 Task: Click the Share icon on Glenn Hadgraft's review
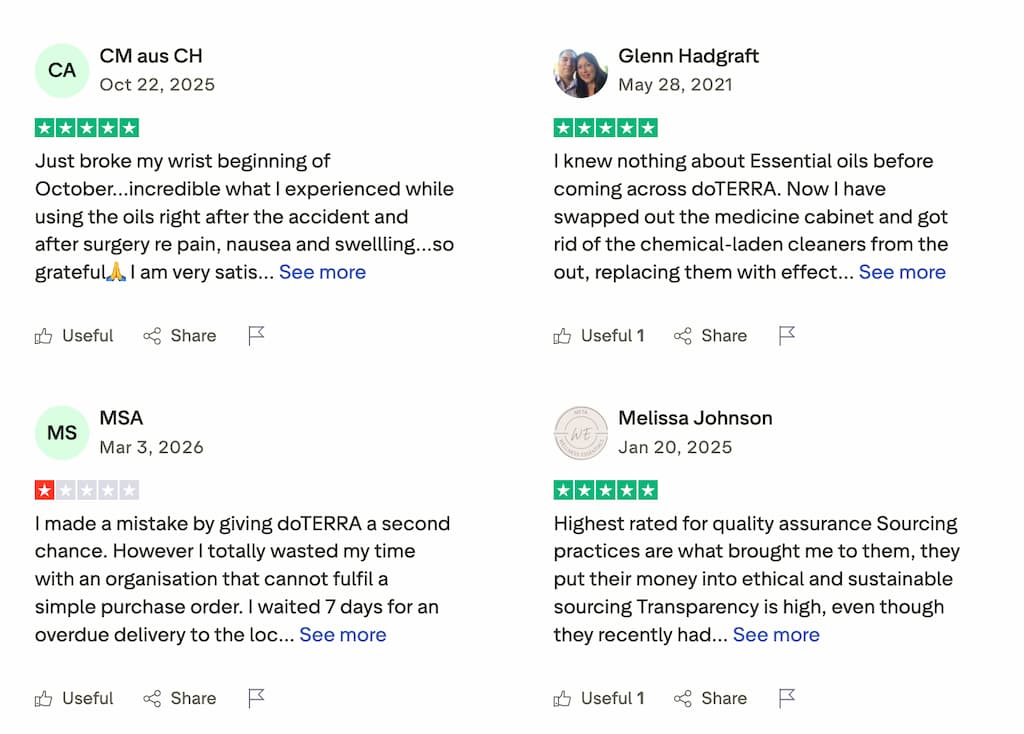tap(682, 336)
